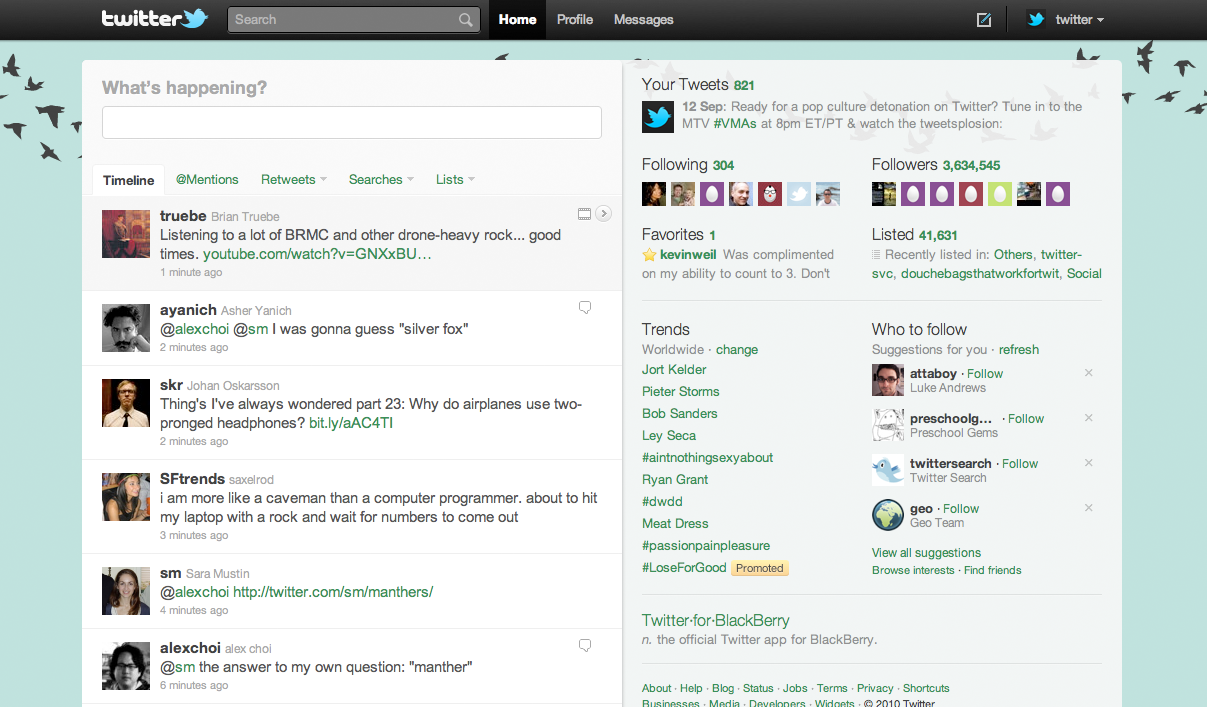Screen dimensions: 1207x707
Task: Click the #LoseForGood promoted trend
Action: (x=684, y=567)
